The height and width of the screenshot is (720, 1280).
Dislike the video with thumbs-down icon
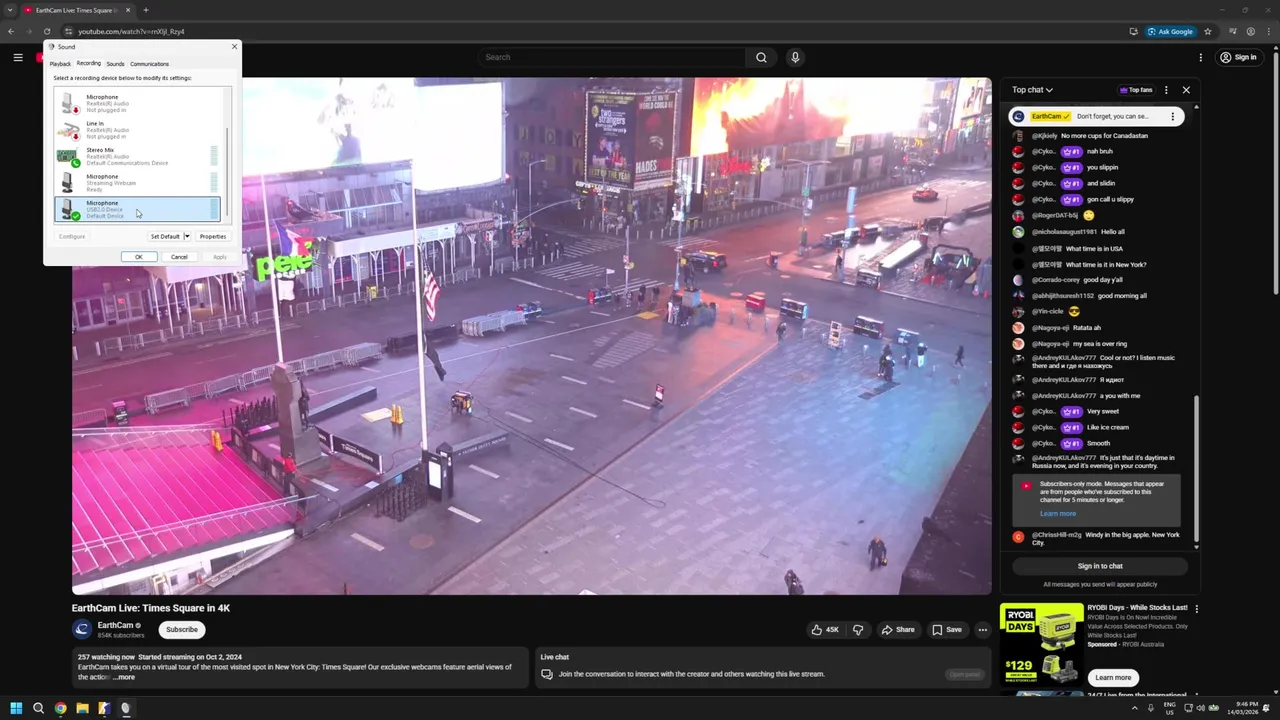[x=858, y=630]
